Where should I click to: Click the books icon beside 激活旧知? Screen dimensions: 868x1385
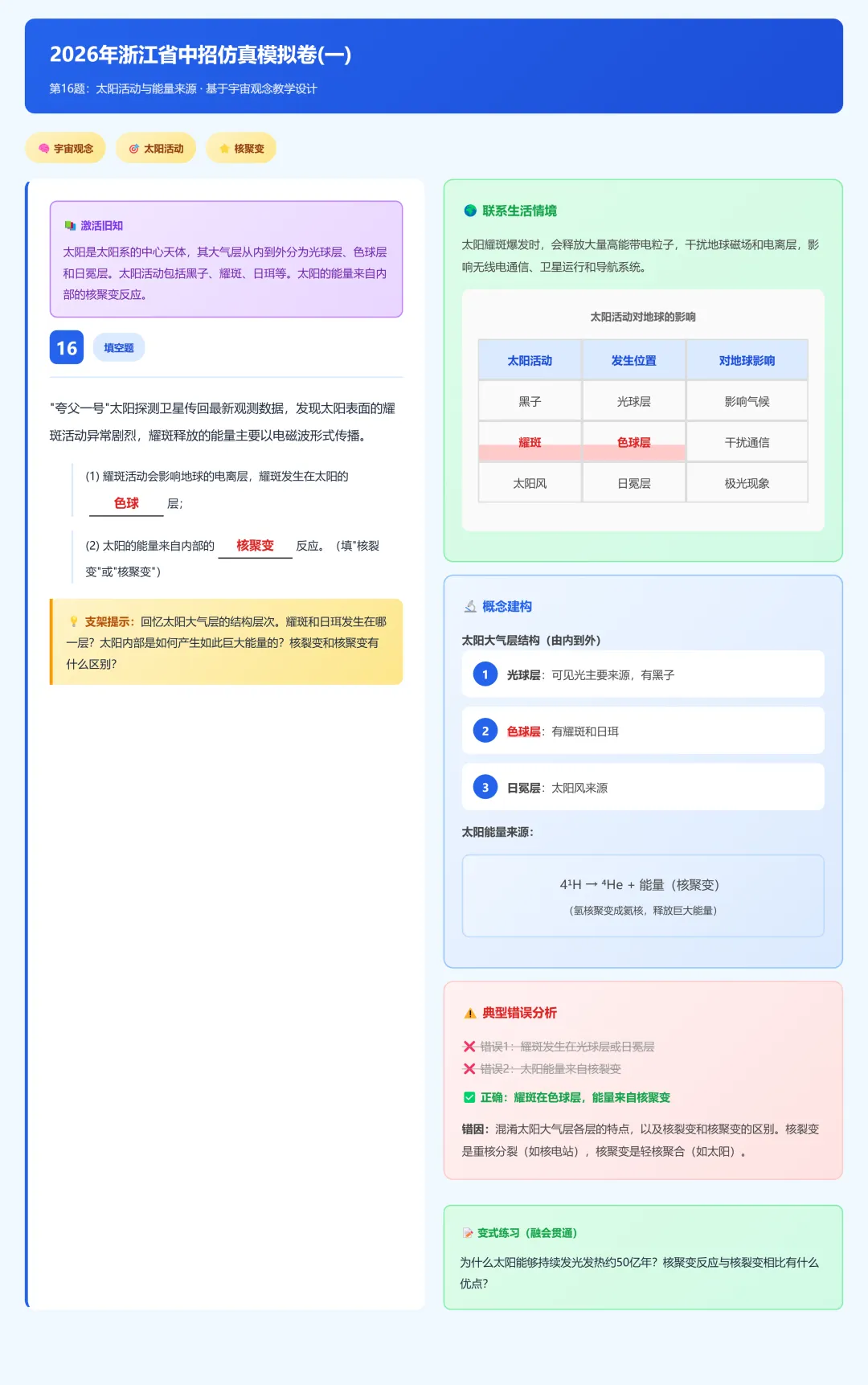(x=70, y=226)
